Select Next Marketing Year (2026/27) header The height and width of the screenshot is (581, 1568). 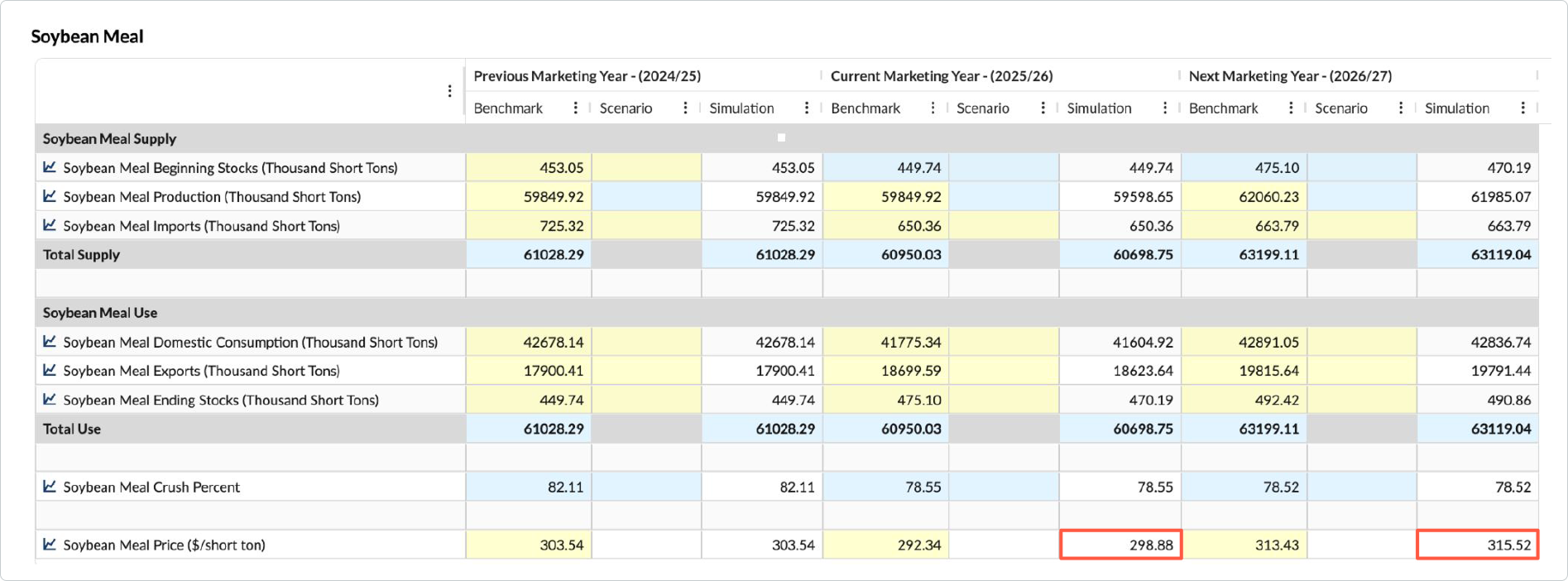click(x=1290, y=76)
